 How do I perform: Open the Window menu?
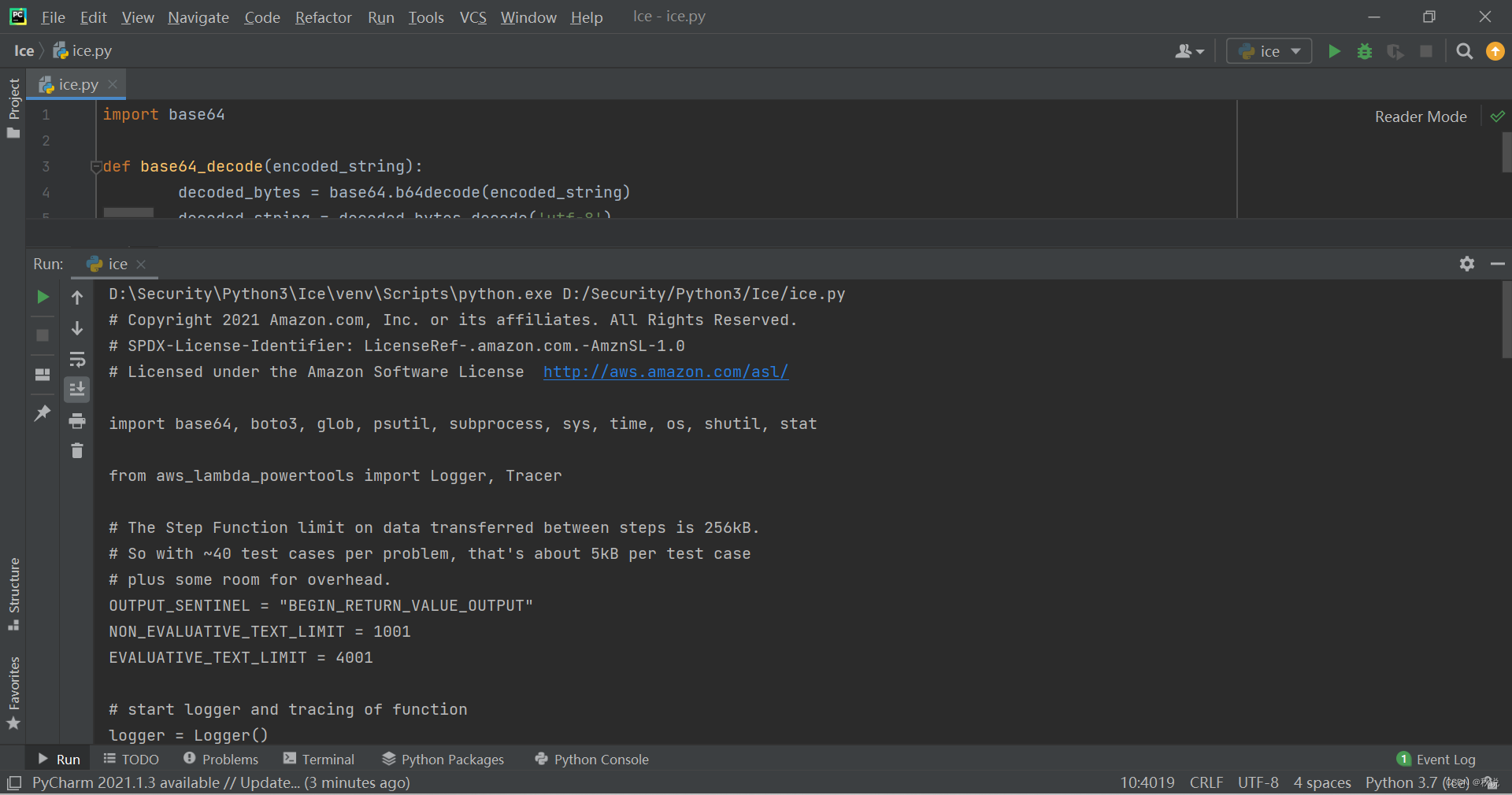(x=528, y=17)
